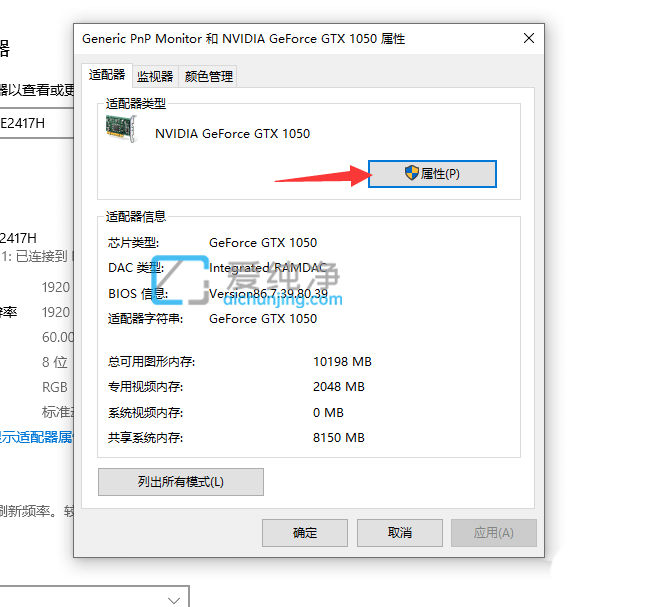Select the 10198 MB total graphics memory value
The height and width of the screenshot is (607, 646).
point(342,361)
